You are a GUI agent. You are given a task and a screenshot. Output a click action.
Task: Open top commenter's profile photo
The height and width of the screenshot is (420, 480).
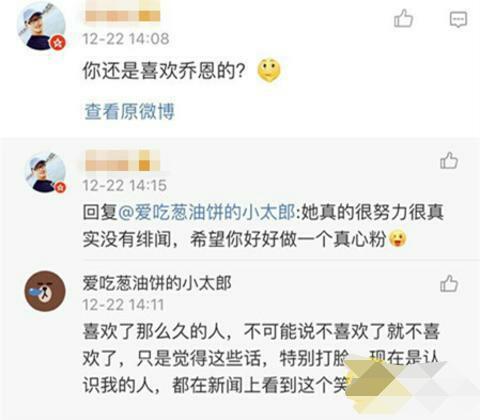click(41, 26)
